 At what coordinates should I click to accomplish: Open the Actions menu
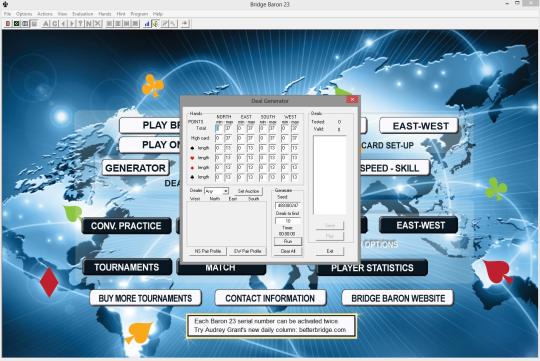pyautogui.click(x=45, y=14)
